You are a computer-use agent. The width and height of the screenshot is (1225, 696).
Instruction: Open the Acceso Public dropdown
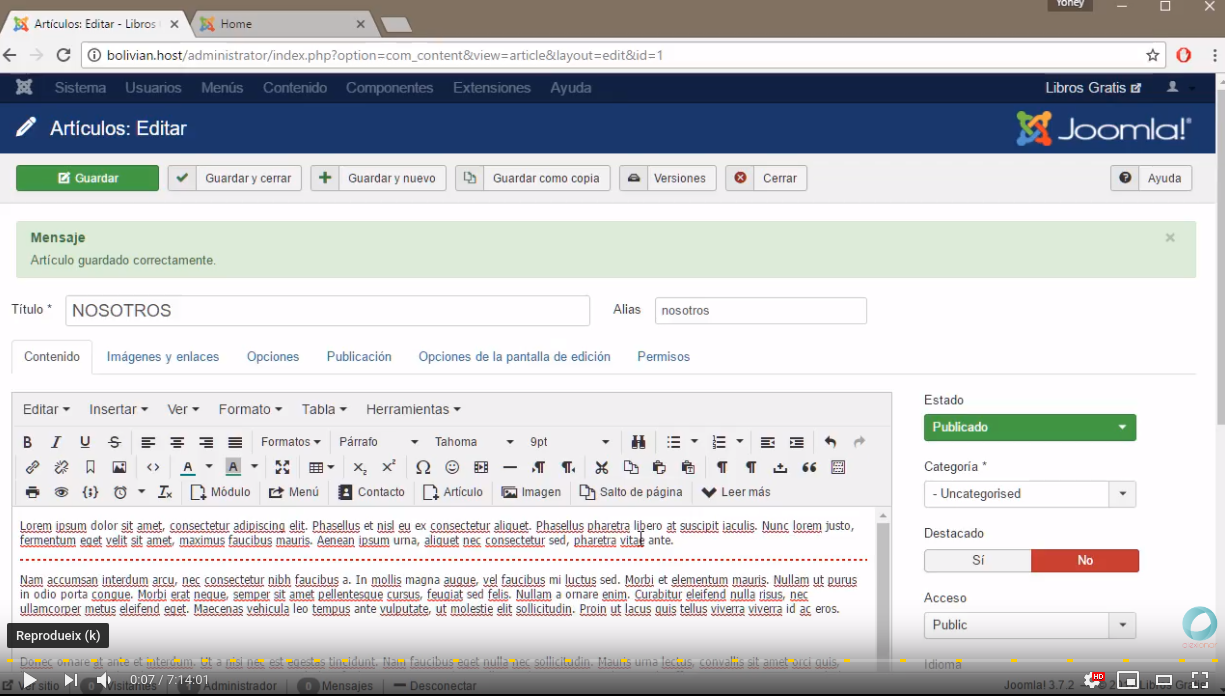tap(1030, 625)
